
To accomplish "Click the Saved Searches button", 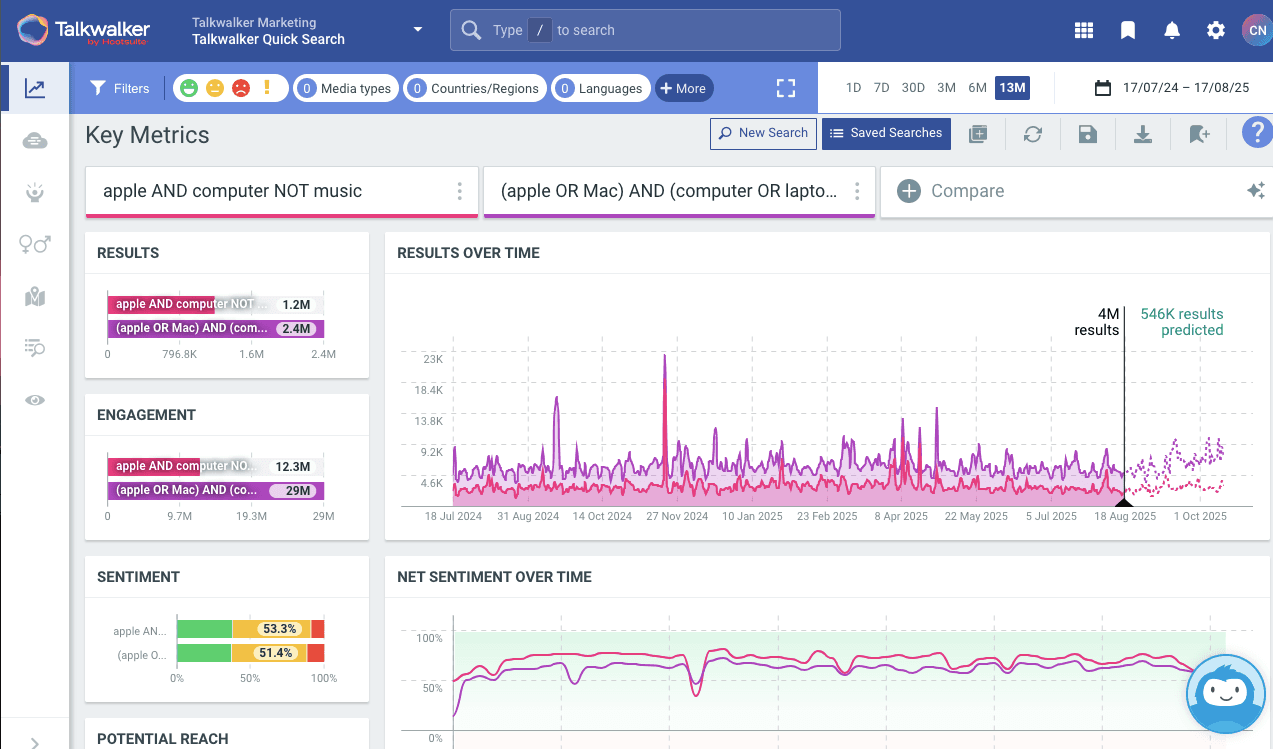I will click(x=886, y=133).
